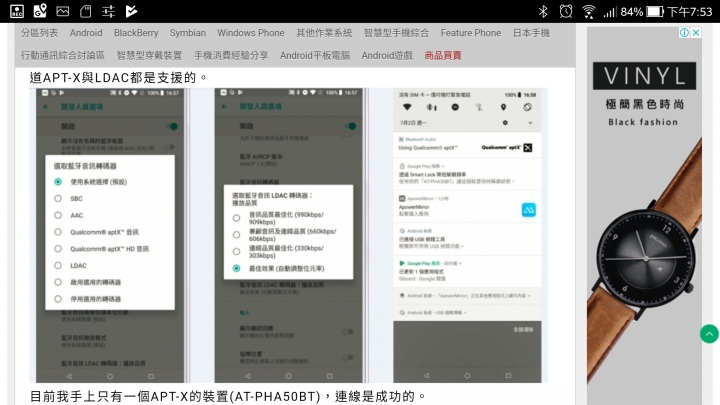Toggle the 顯示觸控回應 switch
Screen dimensions: 720x405
click(348, 332)
